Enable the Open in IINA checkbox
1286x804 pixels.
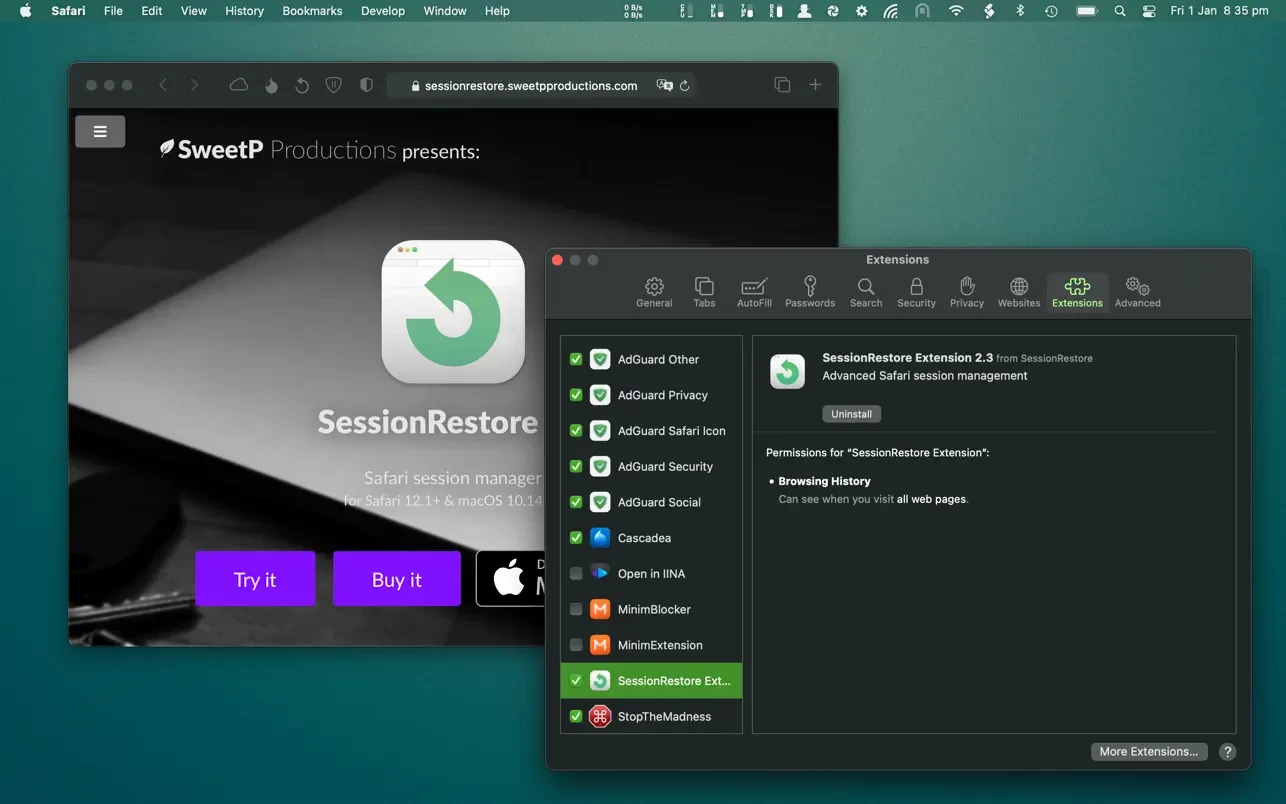(x=576, y=574)
